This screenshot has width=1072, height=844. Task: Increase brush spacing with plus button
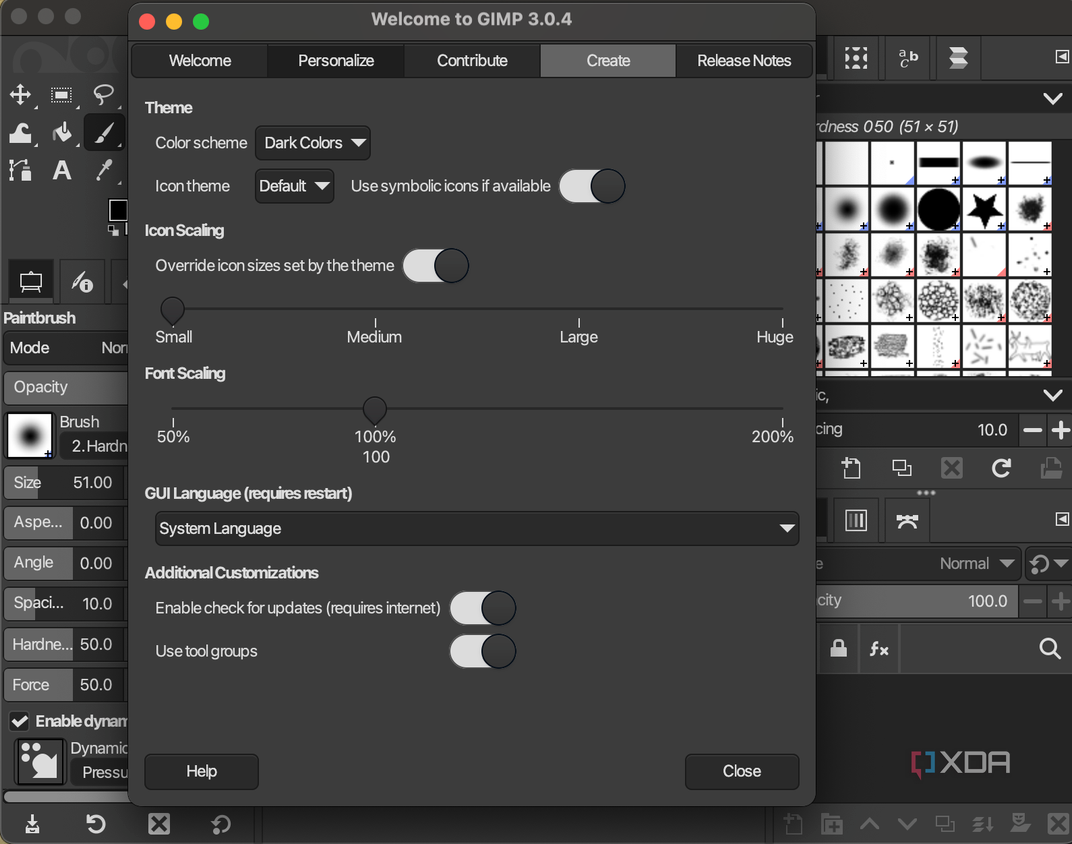click(1060, 430)
